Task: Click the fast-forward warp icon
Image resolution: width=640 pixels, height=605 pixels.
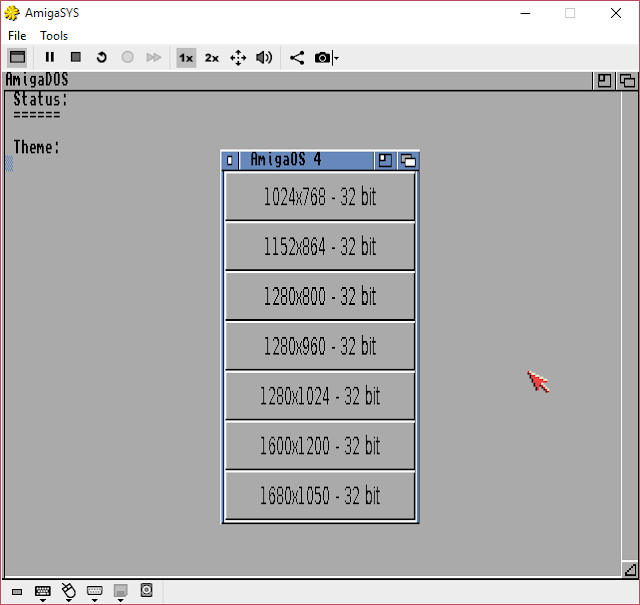Action: coord(153,58)
